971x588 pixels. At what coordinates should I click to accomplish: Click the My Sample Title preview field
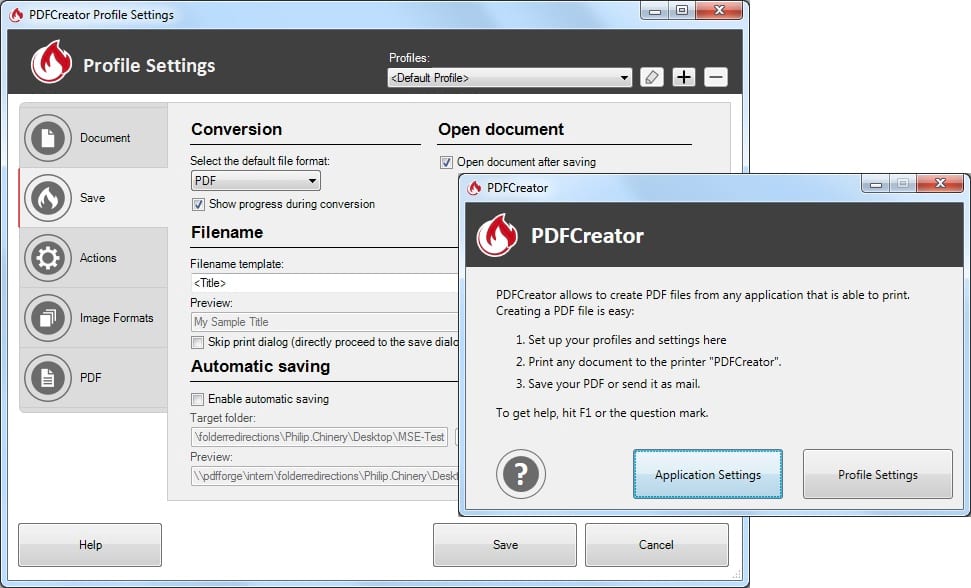pyautogui.click(x=324, y=322)
